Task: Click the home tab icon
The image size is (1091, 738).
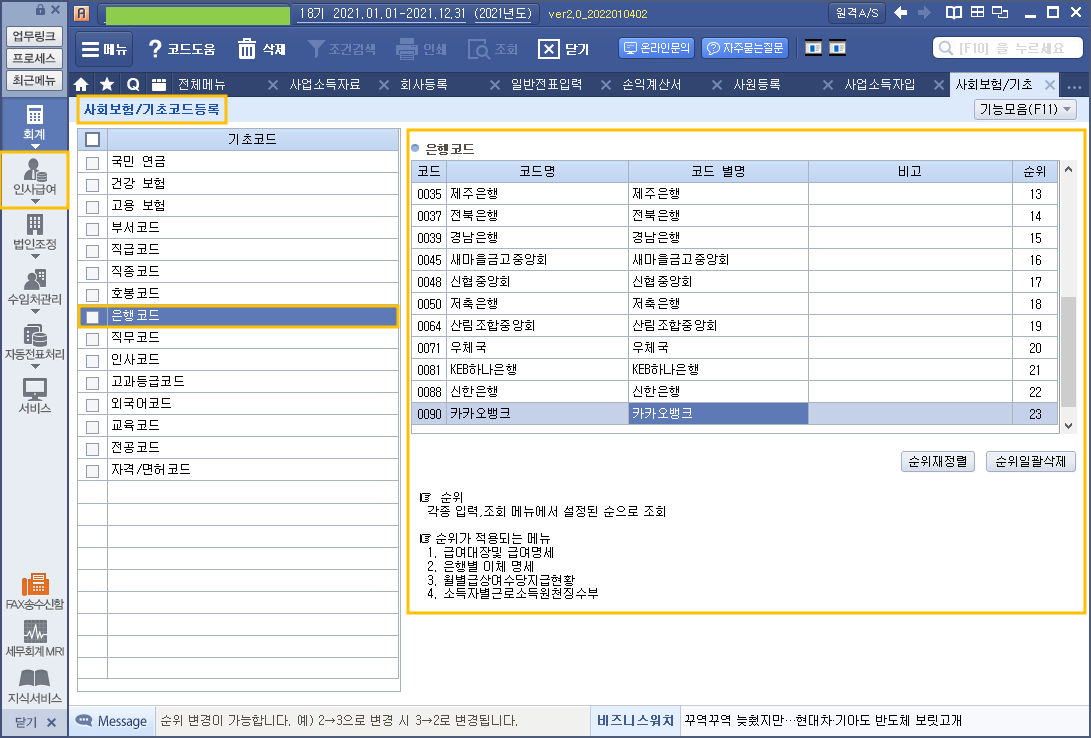Action: click(x=81, y=85)
